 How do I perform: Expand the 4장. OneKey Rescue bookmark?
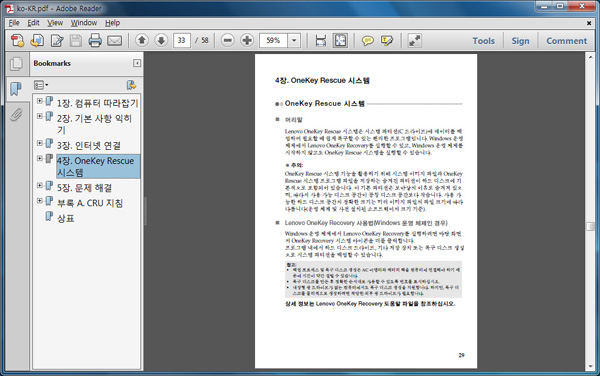[39, 158]
